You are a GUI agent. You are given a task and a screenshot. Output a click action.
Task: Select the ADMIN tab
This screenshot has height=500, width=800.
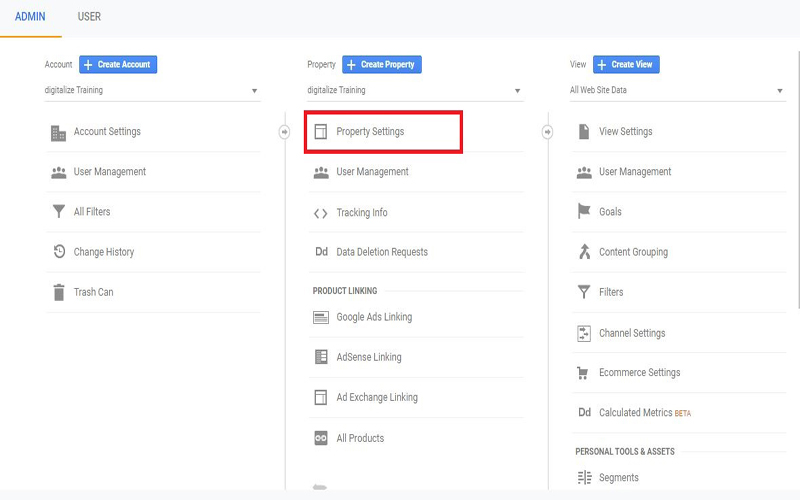click(30, 17)
